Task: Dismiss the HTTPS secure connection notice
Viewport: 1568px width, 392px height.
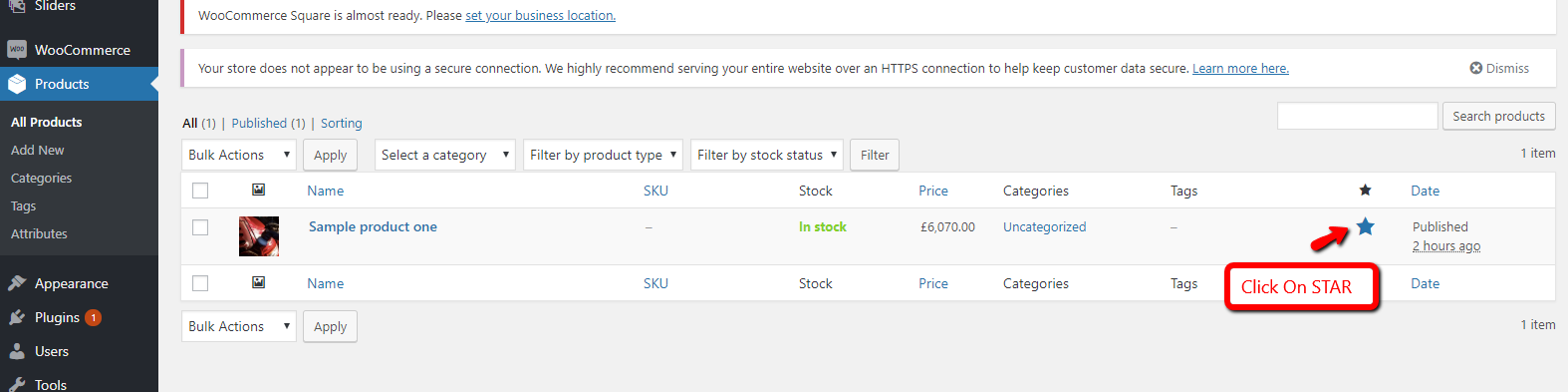Action: (1499, 68)
